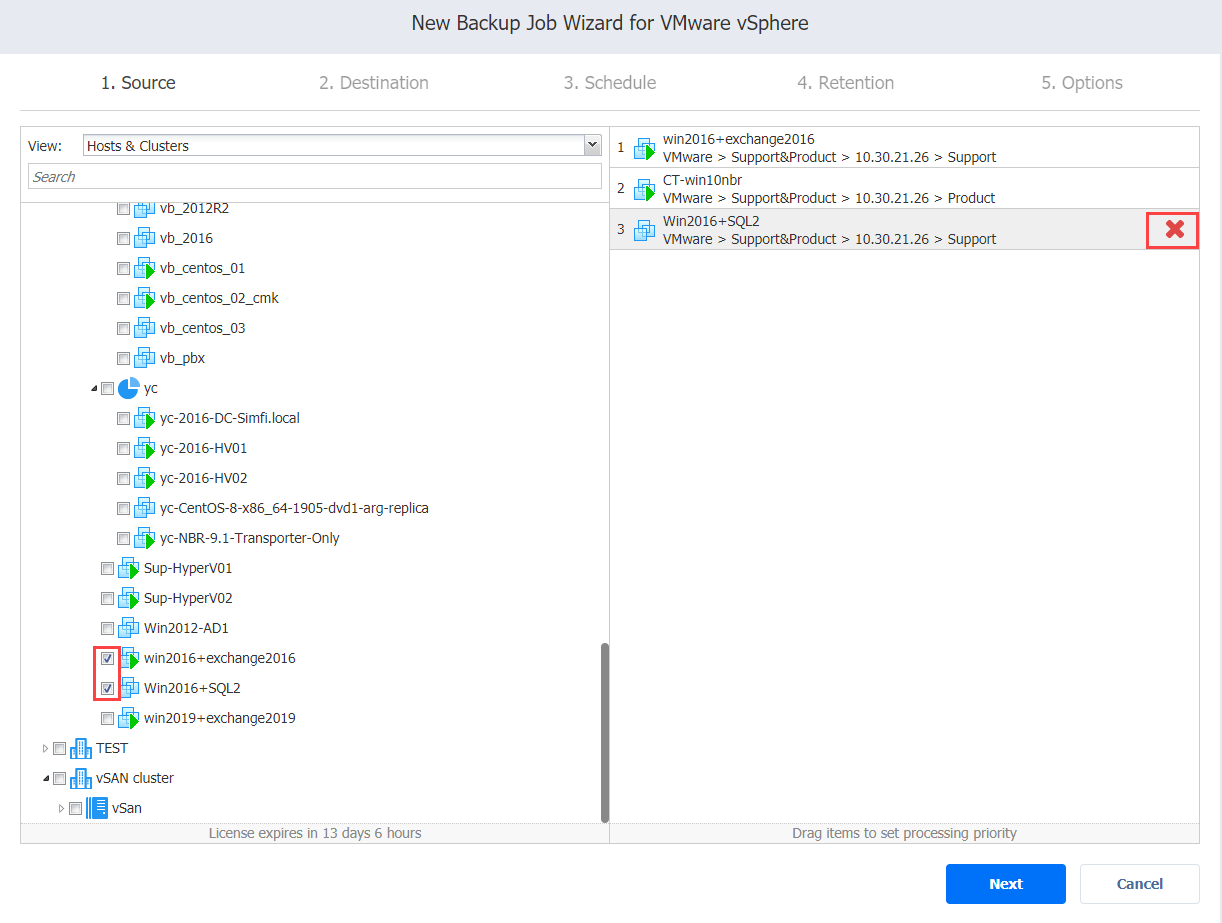The width and height of the screenshot is (1222, 923).
Task: Remove Win2016+SQL2 using the red X
Action: click(1174, 230)
